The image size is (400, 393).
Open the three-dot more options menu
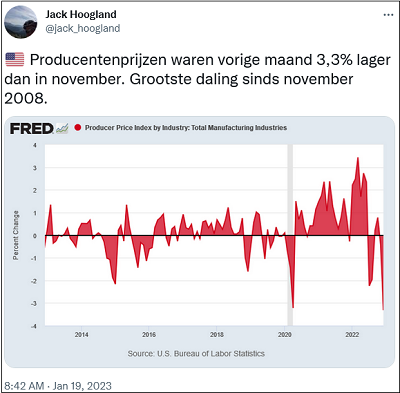[x=388, y=15]
